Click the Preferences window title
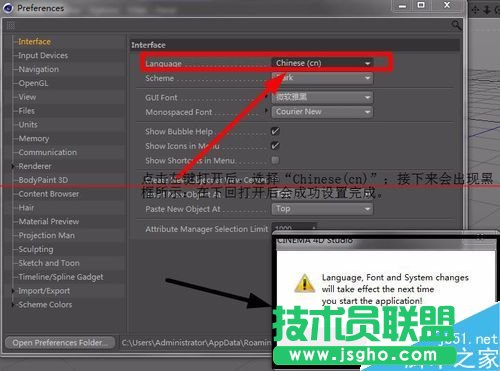The image size is (500, 371). coord(41,8)
